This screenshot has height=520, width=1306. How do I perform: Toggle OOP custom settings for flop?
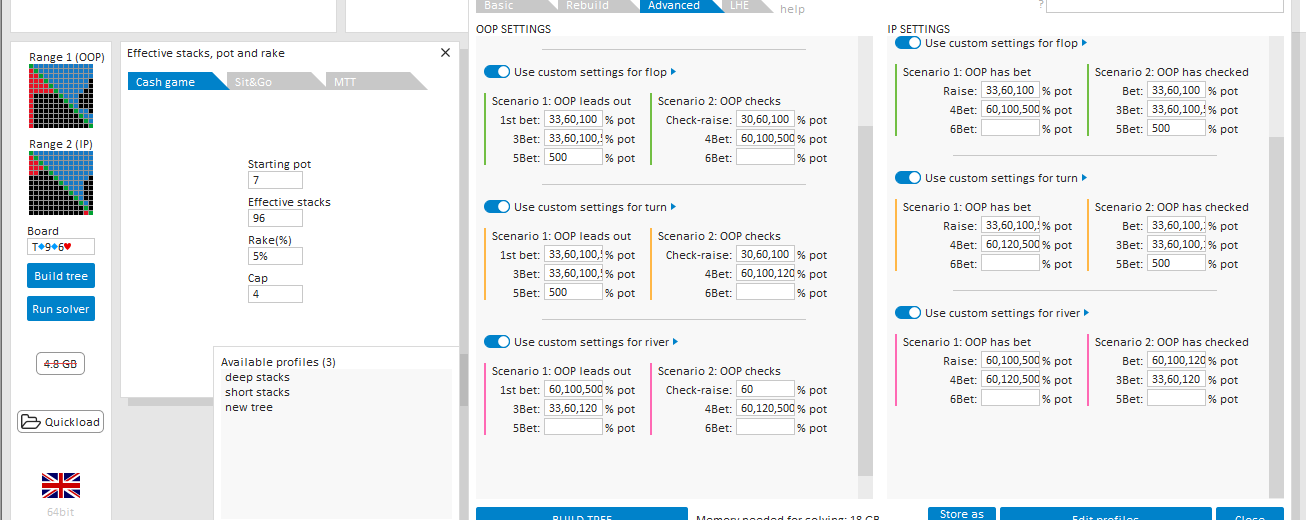[497, 72]
